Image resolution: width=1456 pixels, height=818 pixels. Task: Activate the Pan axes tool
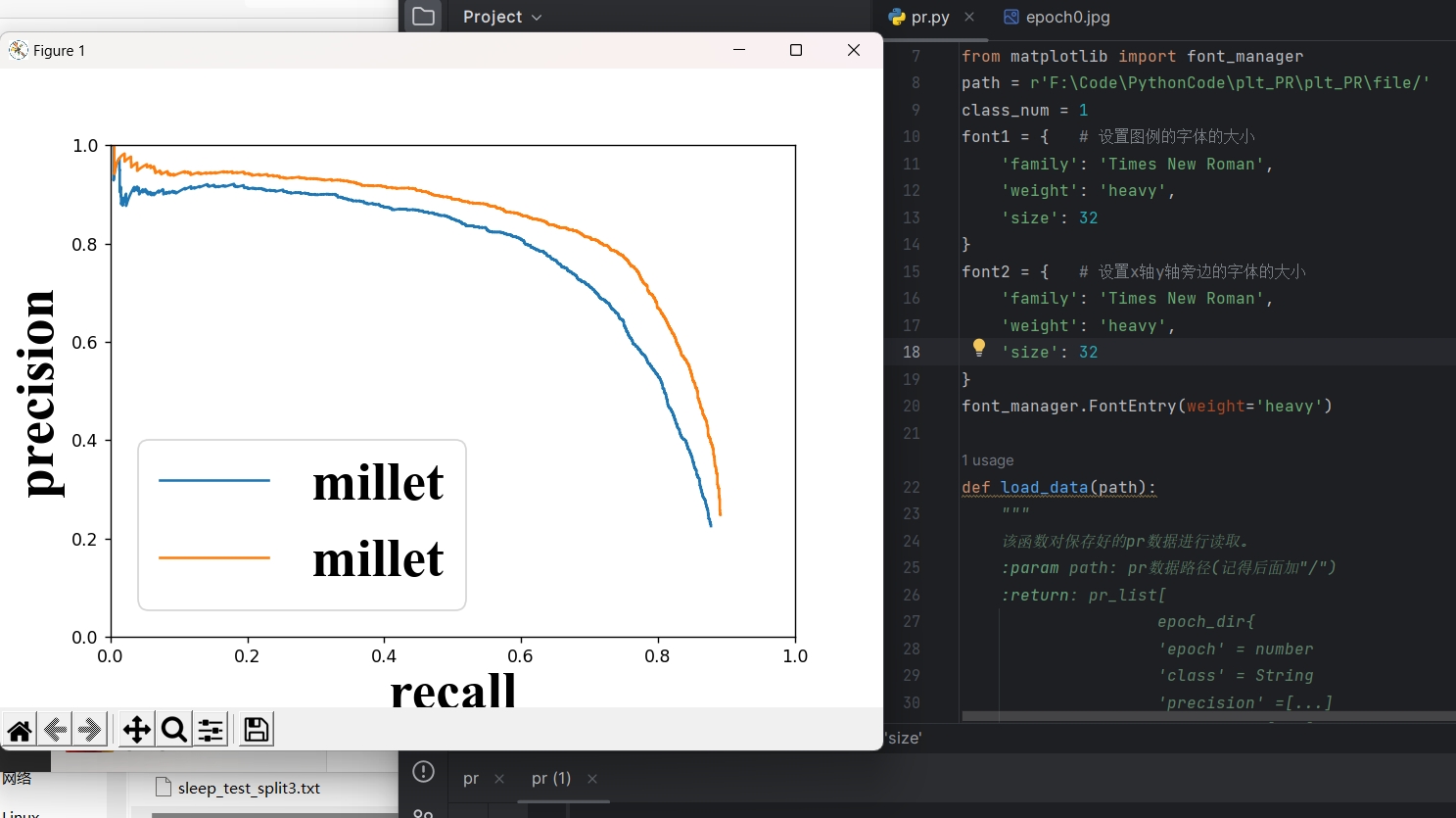[x=137, y=730]
